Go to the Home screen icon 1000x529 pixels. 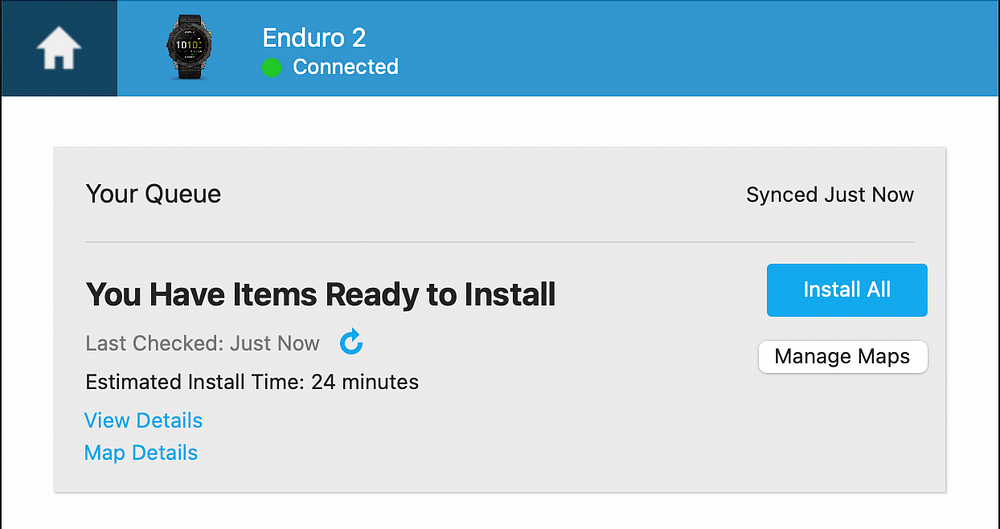(x=58, y=49)
